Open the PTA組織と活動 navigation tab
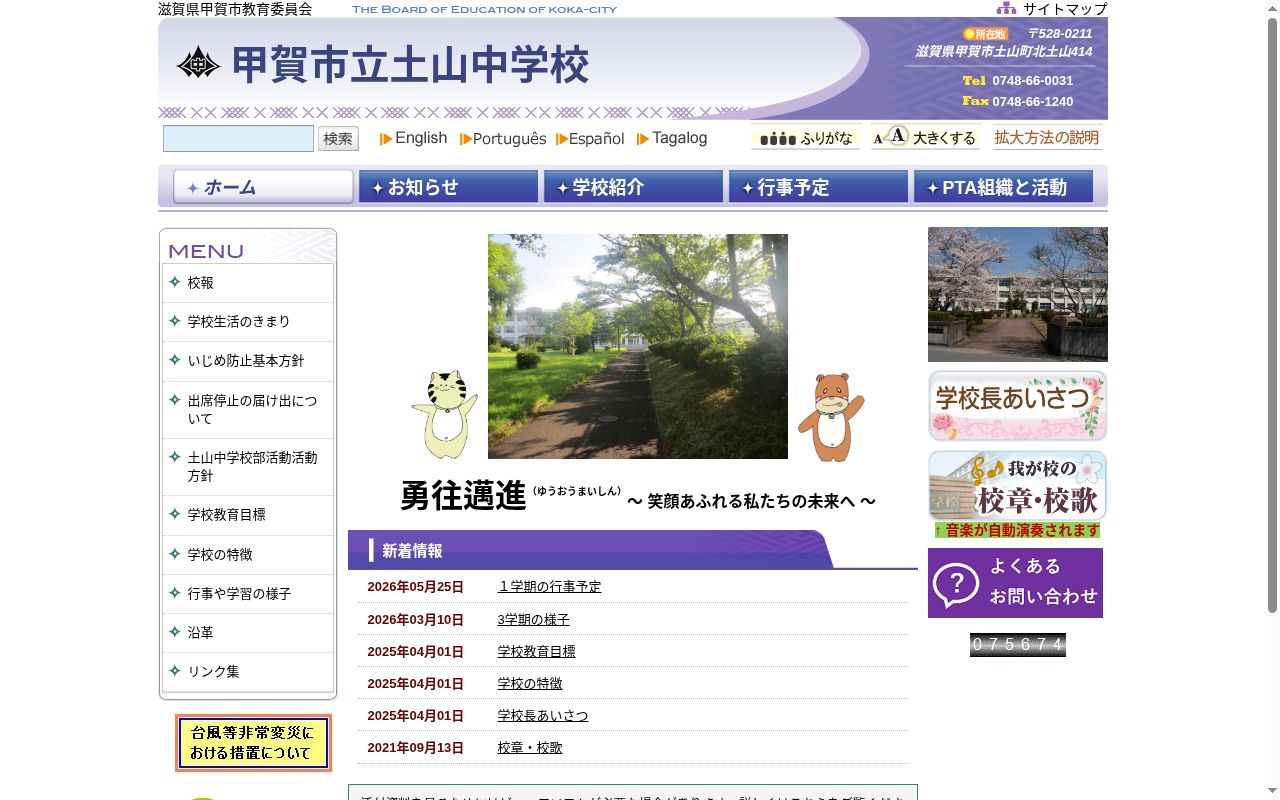Screen dimensions: 1280x800 coord(1003,187)
